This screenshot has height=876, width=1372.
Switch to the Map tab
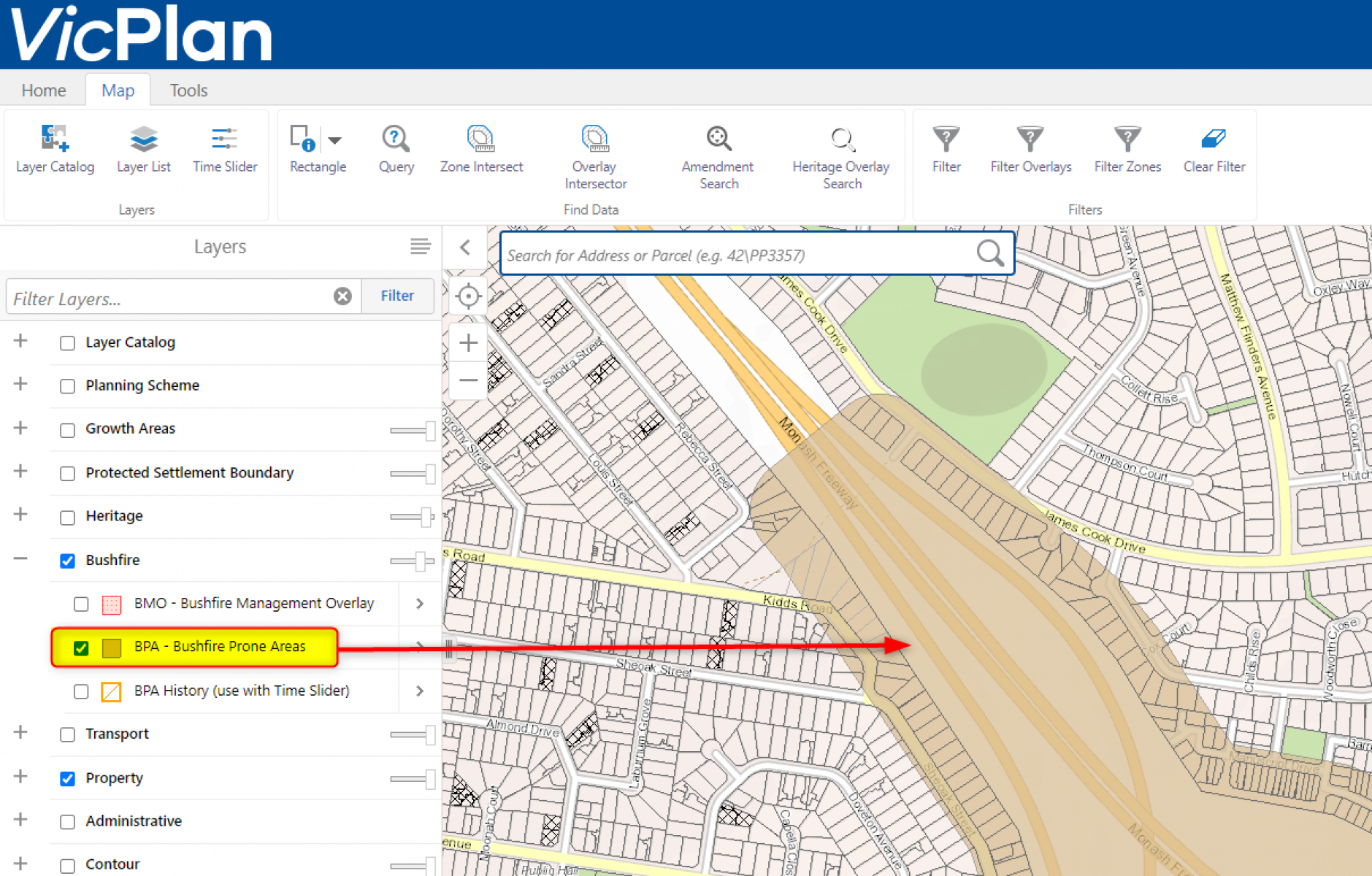[118, 91]
